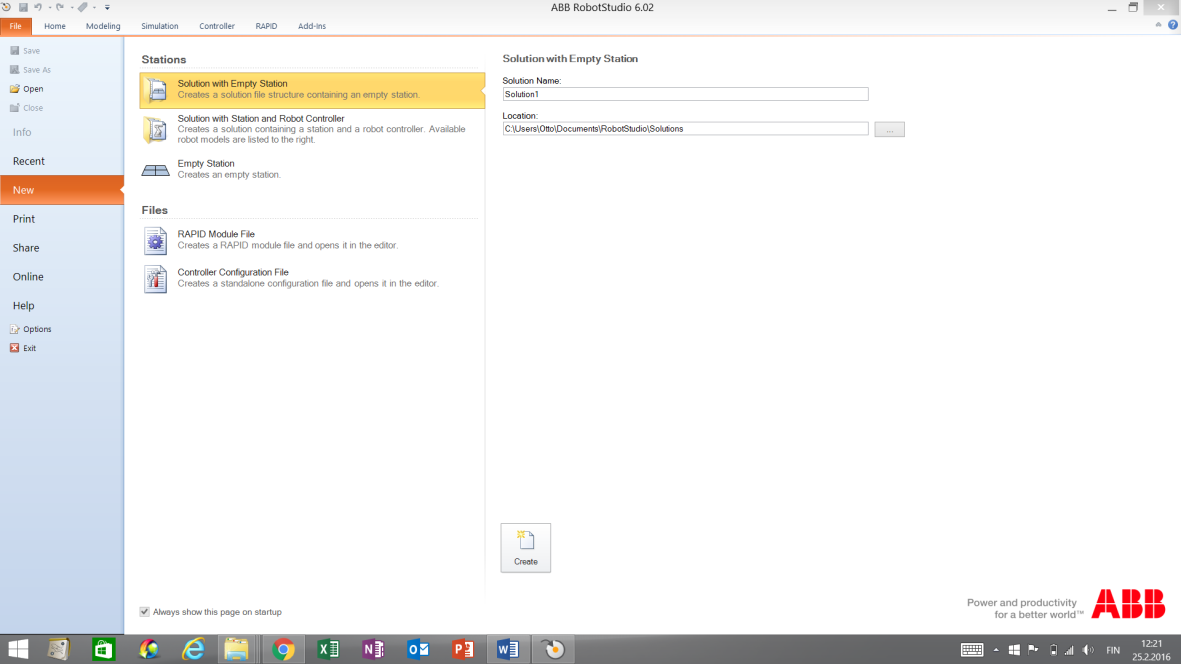The width and height of the screenshot is (1181, 664).
Task: Click the RobotStudio logo in title bar corner
Action: pyautogui.click(x=7, y=7)
